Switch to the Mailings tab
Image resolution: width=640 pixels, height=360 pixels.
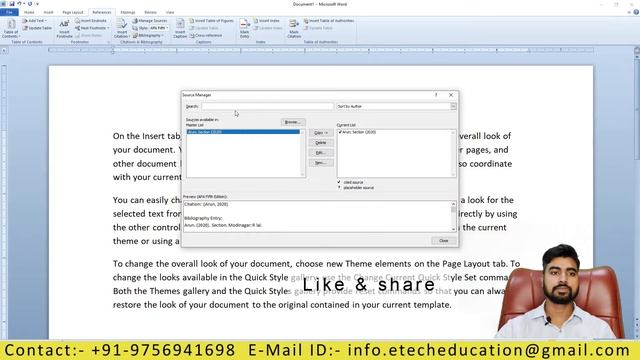tap(128, 12)
